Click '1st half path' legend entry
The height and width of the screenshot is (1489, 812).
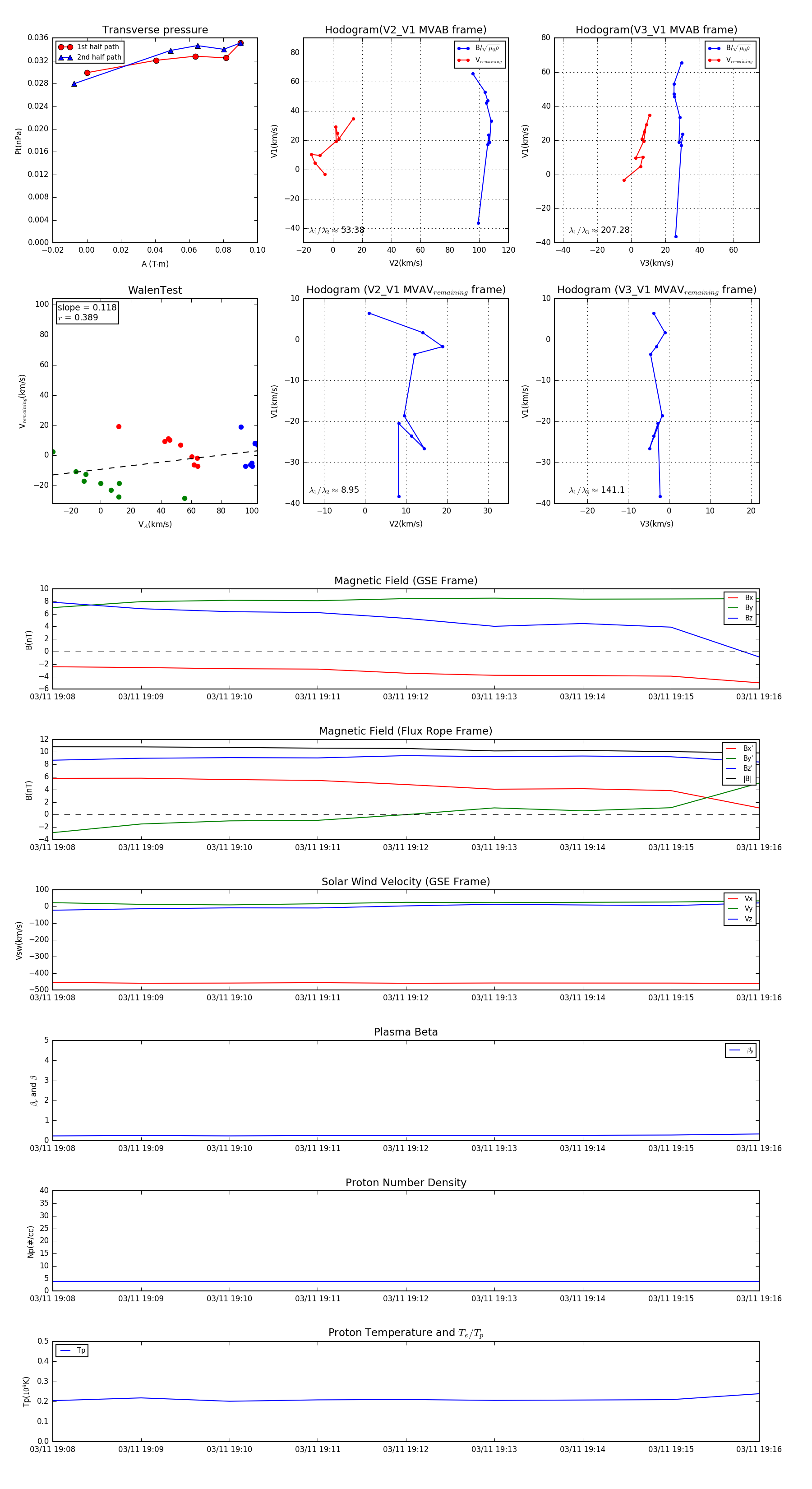tap(89, 47)
